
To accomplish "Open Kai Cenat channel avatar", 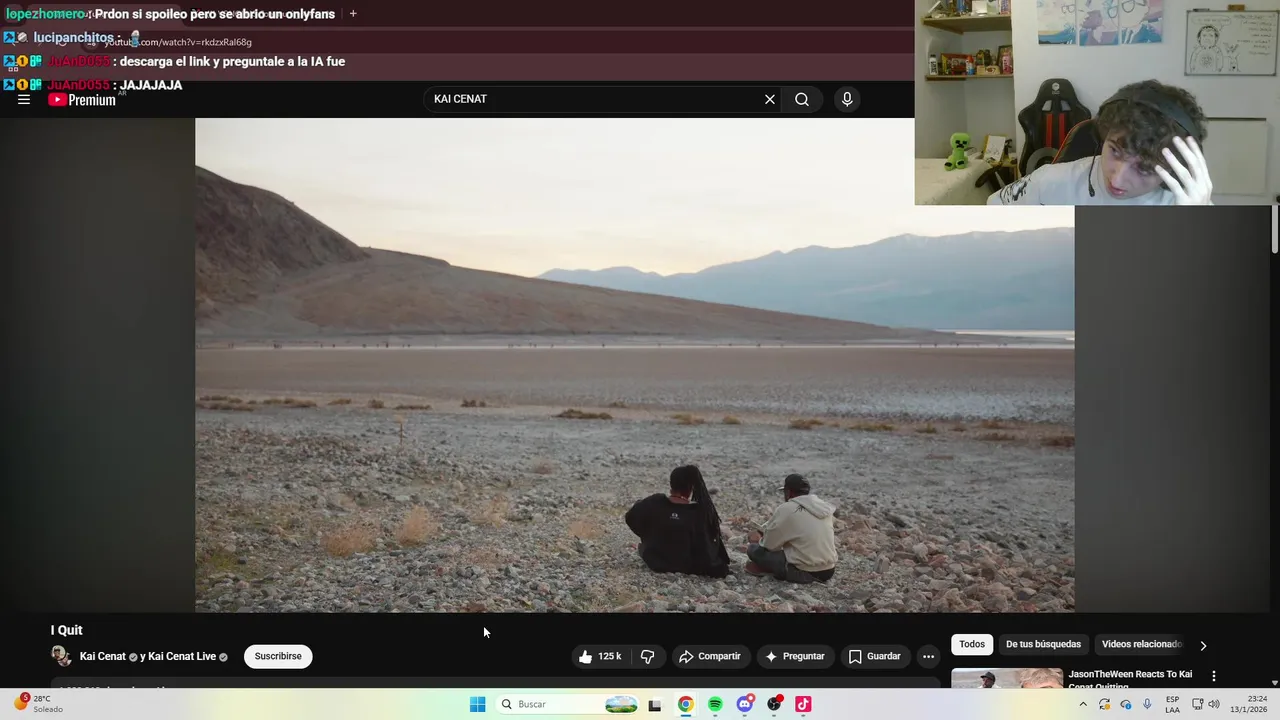I will (x=61, y=656).
